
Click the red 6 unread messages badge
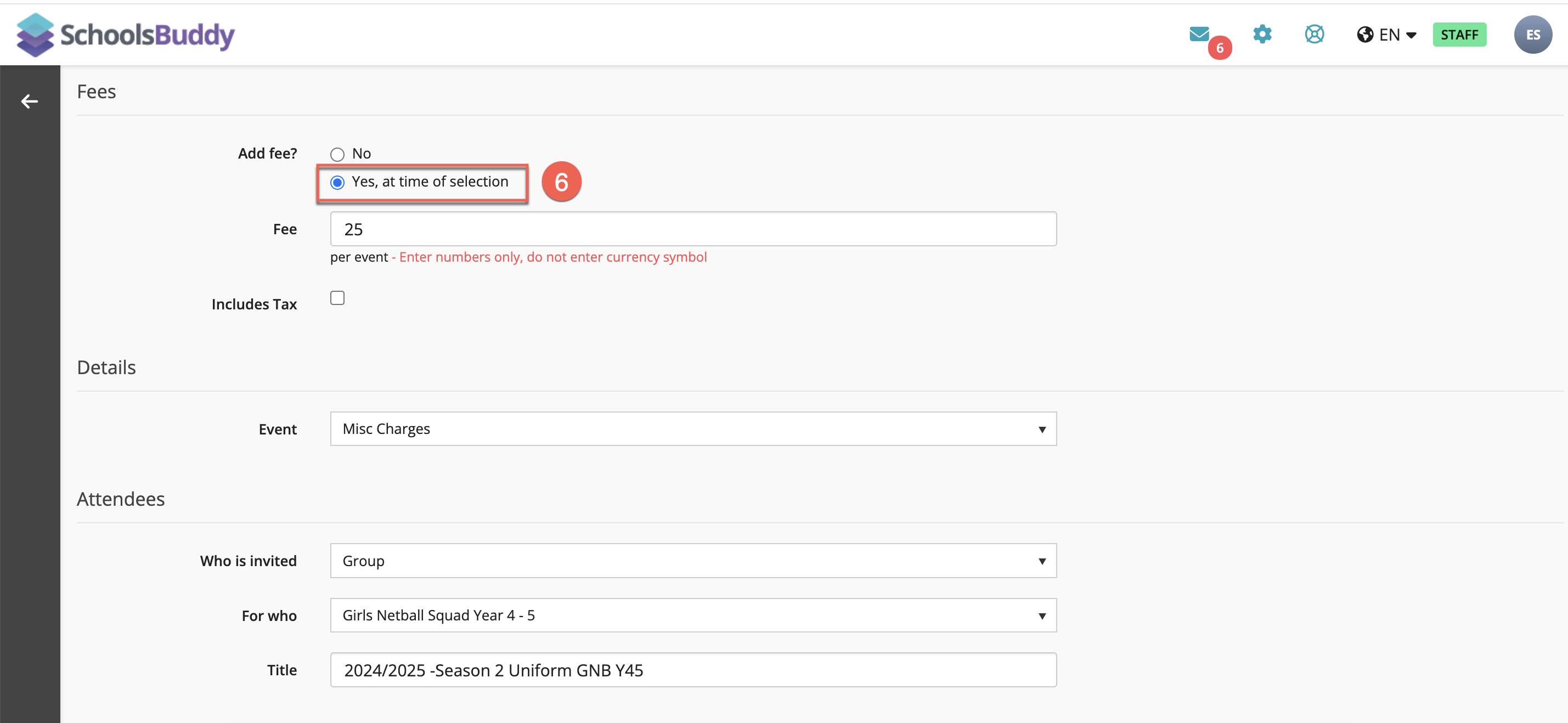1220,48
